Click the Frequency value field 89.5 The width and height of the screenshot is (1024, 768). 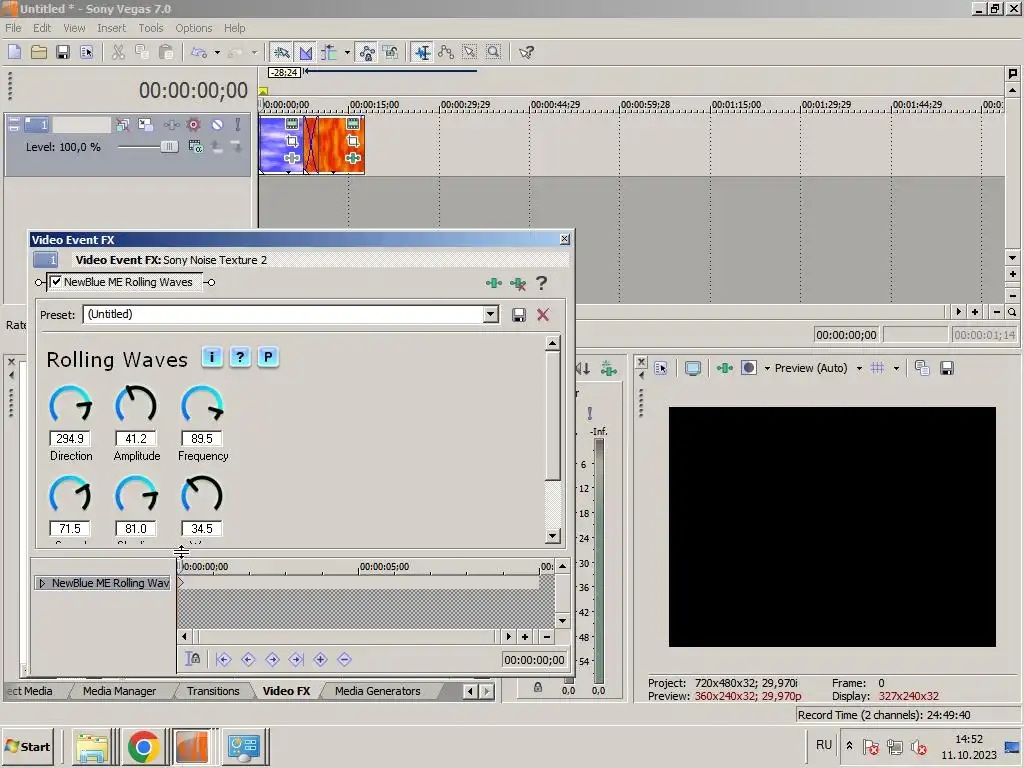tap(202, 439)
